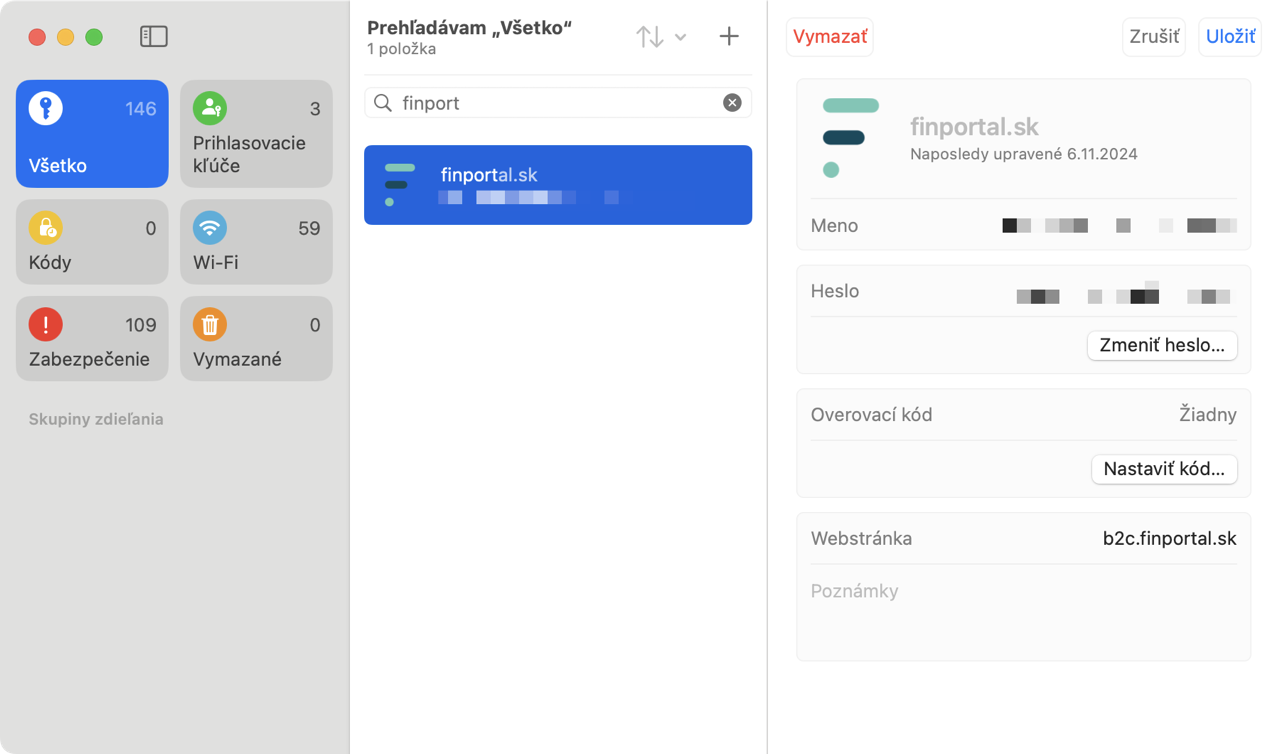1280x754 pixels.
Task: Focus the search field containing finport
Action: [558, 103]
